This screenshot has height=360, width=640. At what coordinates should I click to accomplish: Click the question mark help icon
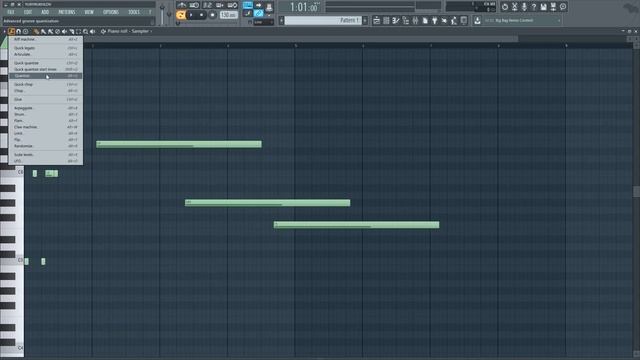click(x=534, y=7)
